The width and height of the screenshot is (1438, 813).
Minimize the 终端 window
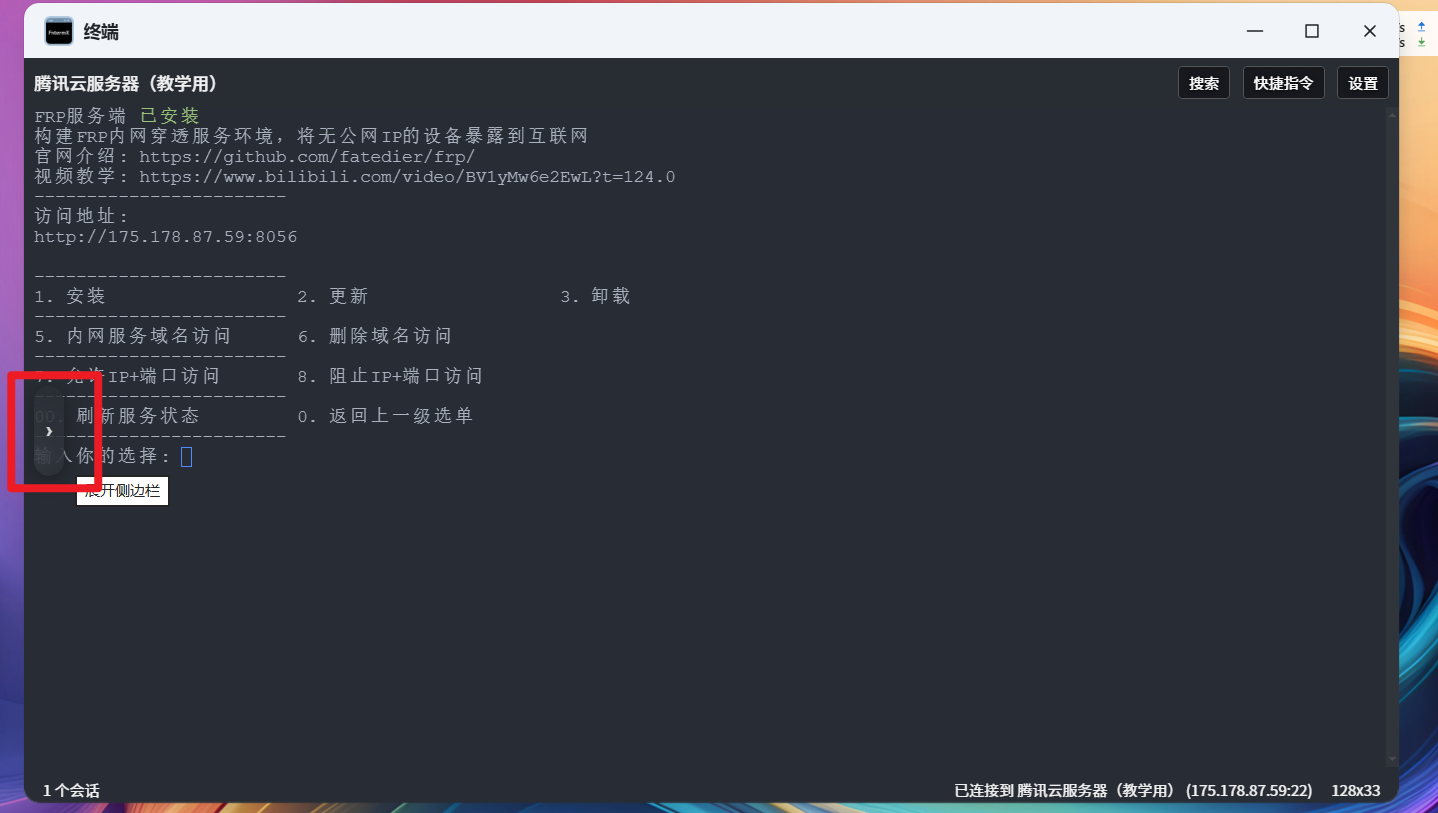1254,31
